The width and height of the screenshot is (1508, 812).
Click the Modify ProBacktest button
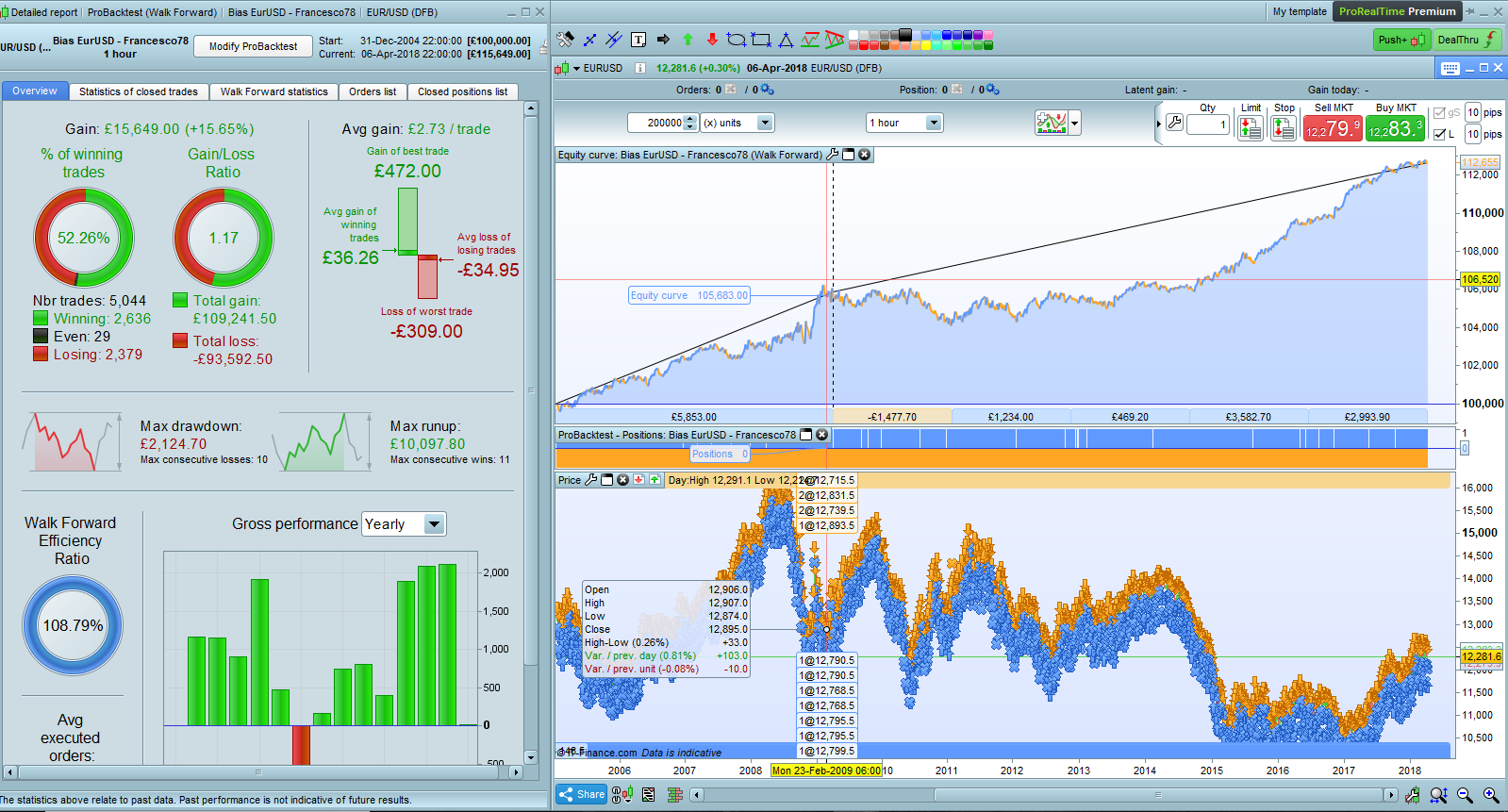click(x=253, y=46)
